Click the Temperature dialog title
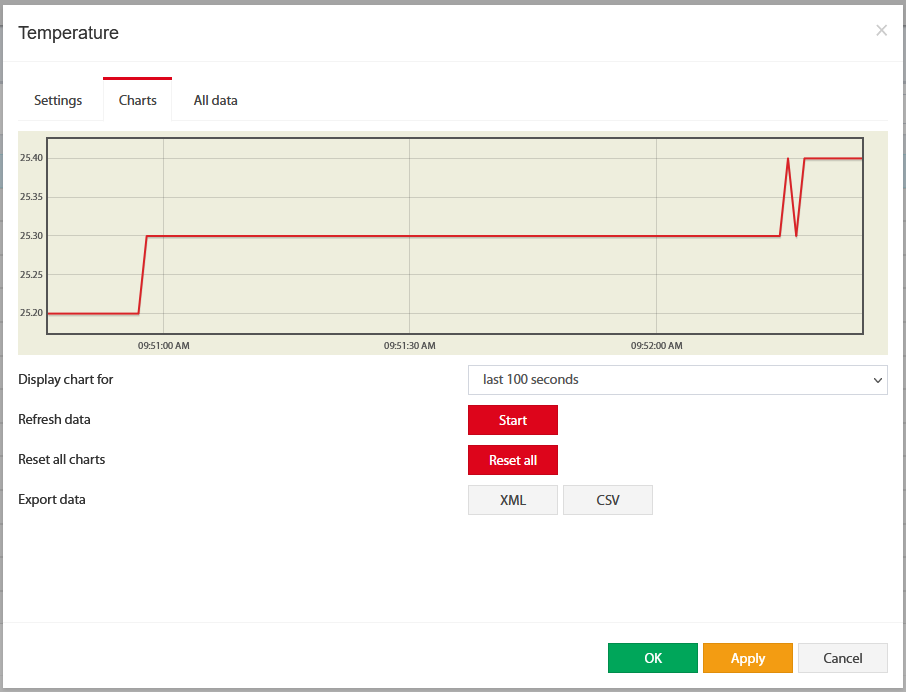 pos(68,33)
